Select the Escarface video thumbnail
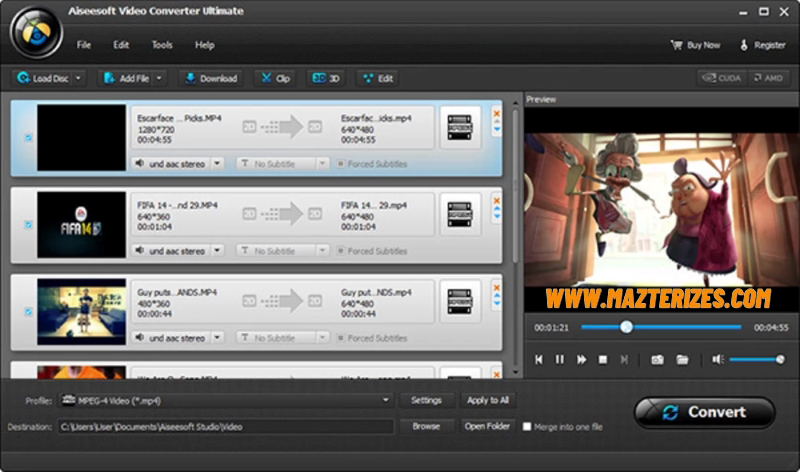The width and height of the screenshot is (800, 472). (81, 137)
